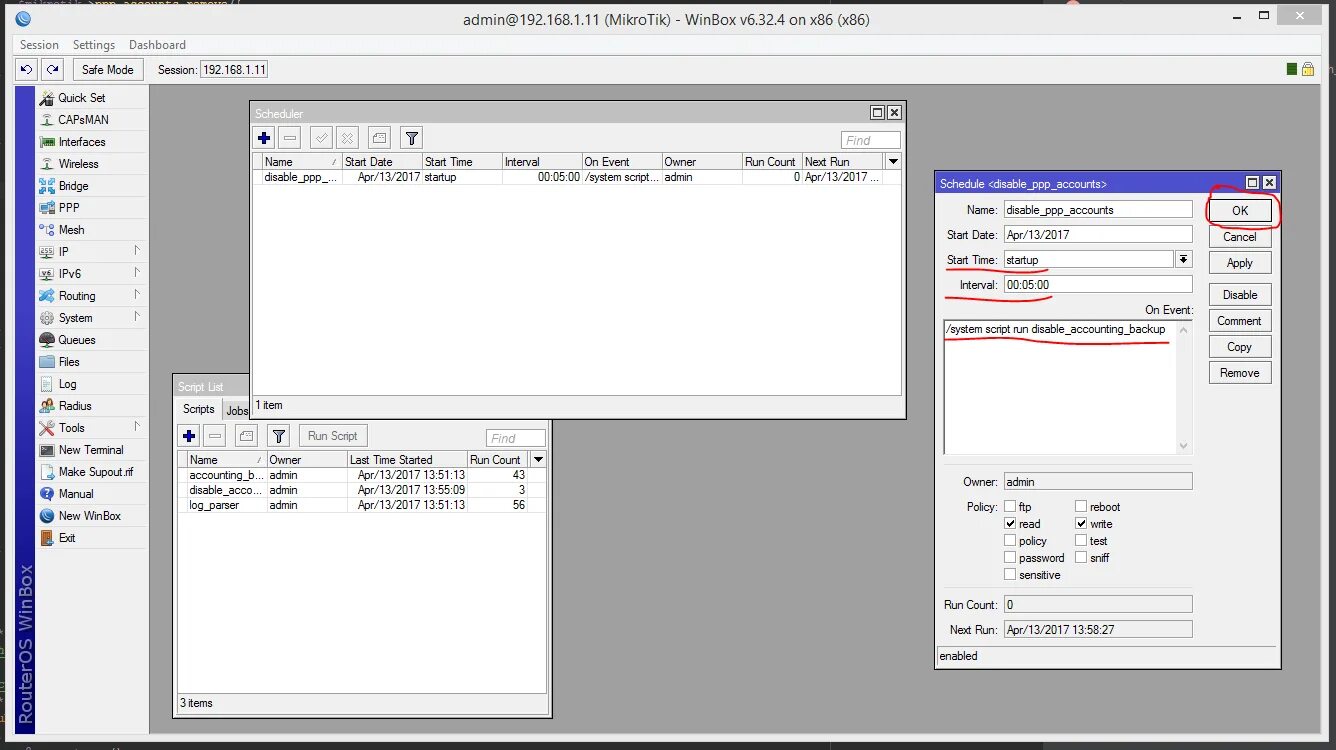1336x750 pixels.
Task: Toggle the sniff policy checkbox
Action: point(1081,558)
